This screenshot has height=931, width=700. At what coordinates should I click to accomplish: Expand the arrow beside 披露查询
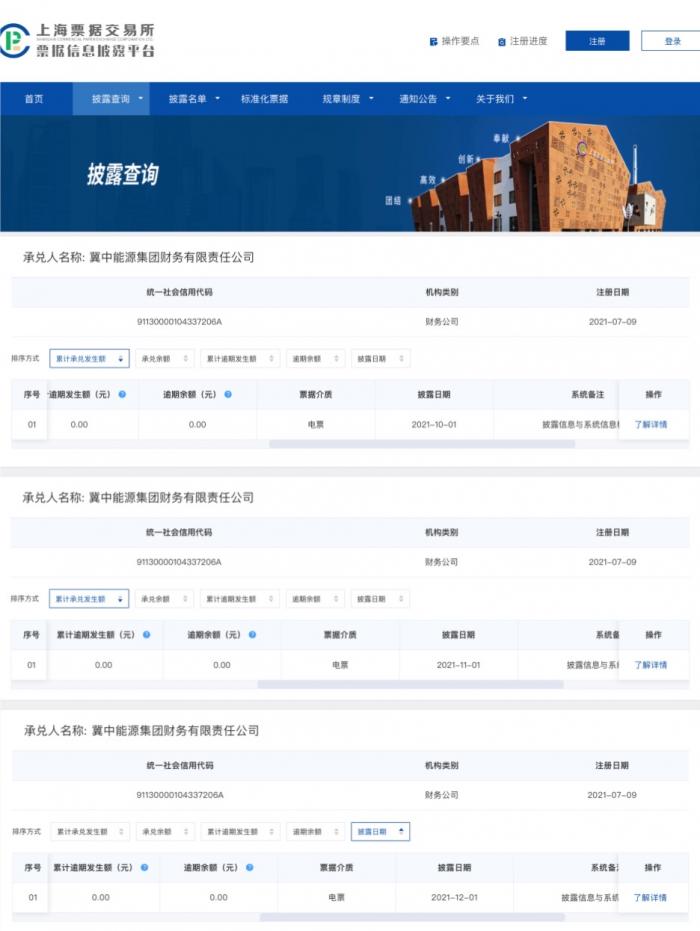[141, 99]
